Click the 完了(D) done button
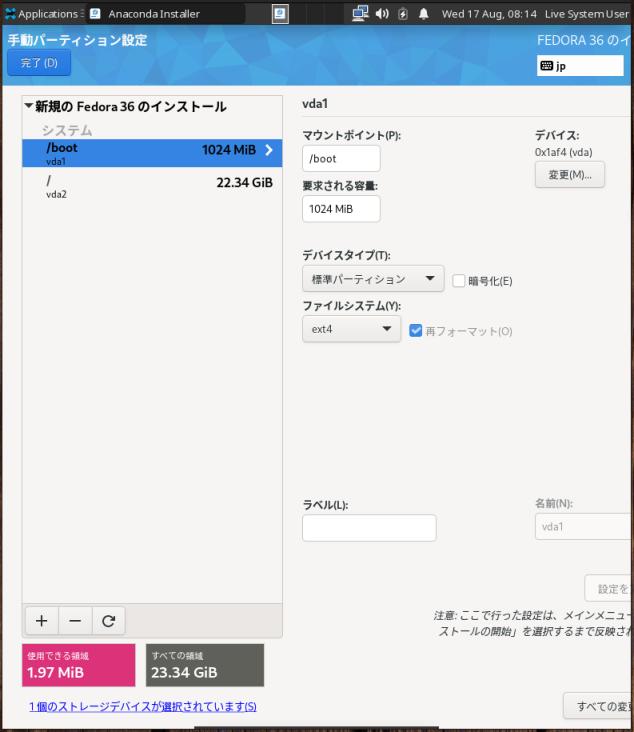The height and width of the screenshot is (732, 634). click(39, 63)
